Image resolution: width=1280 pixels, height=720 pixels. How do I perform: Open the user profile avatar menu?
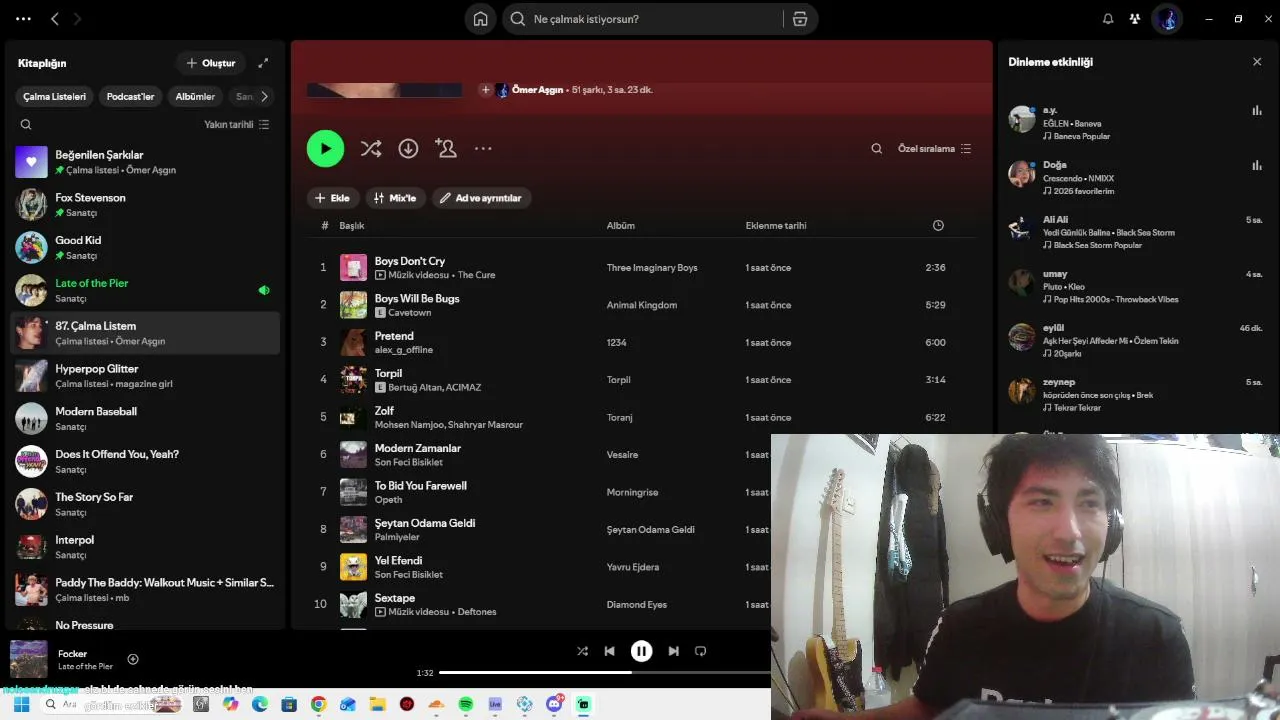pyautogui.click(x=1168, y=19)
